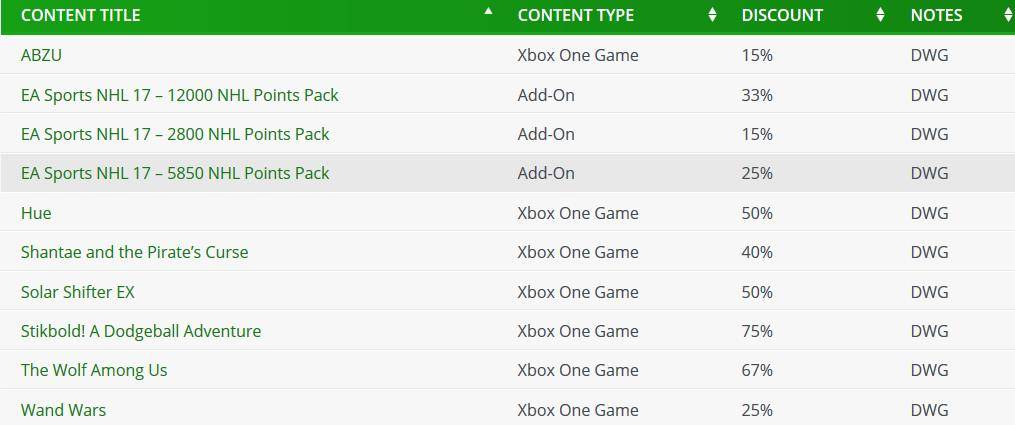The width and height of the screenshot is (1015, 425).
Task: Select the Content Type column header
Action: 575,15
